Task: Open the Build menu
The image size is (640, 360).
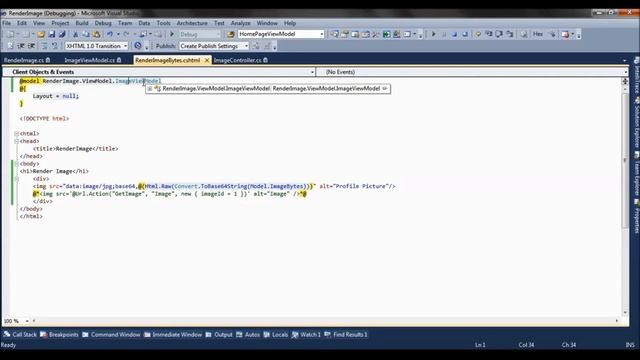Action: click(x=82, y=23)
